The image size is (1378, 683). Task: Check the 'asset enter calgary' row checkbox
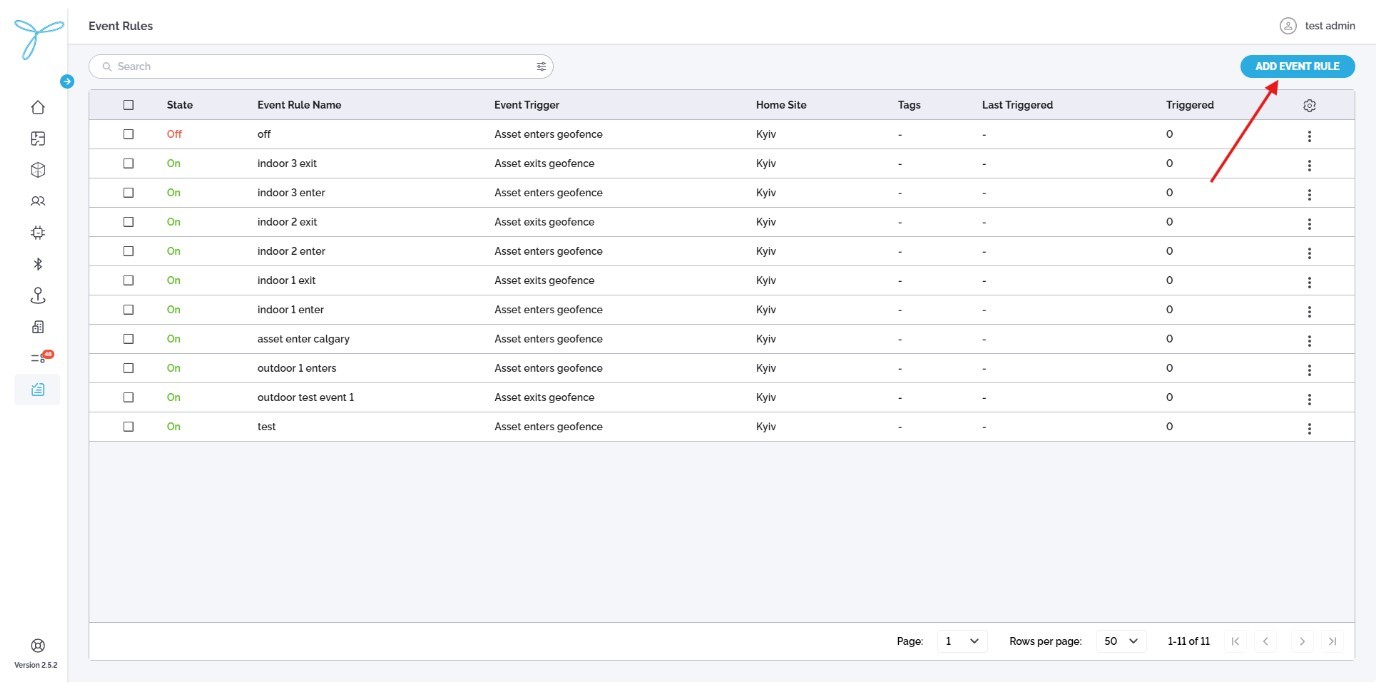pyautogui.click(x=128, y=339)
